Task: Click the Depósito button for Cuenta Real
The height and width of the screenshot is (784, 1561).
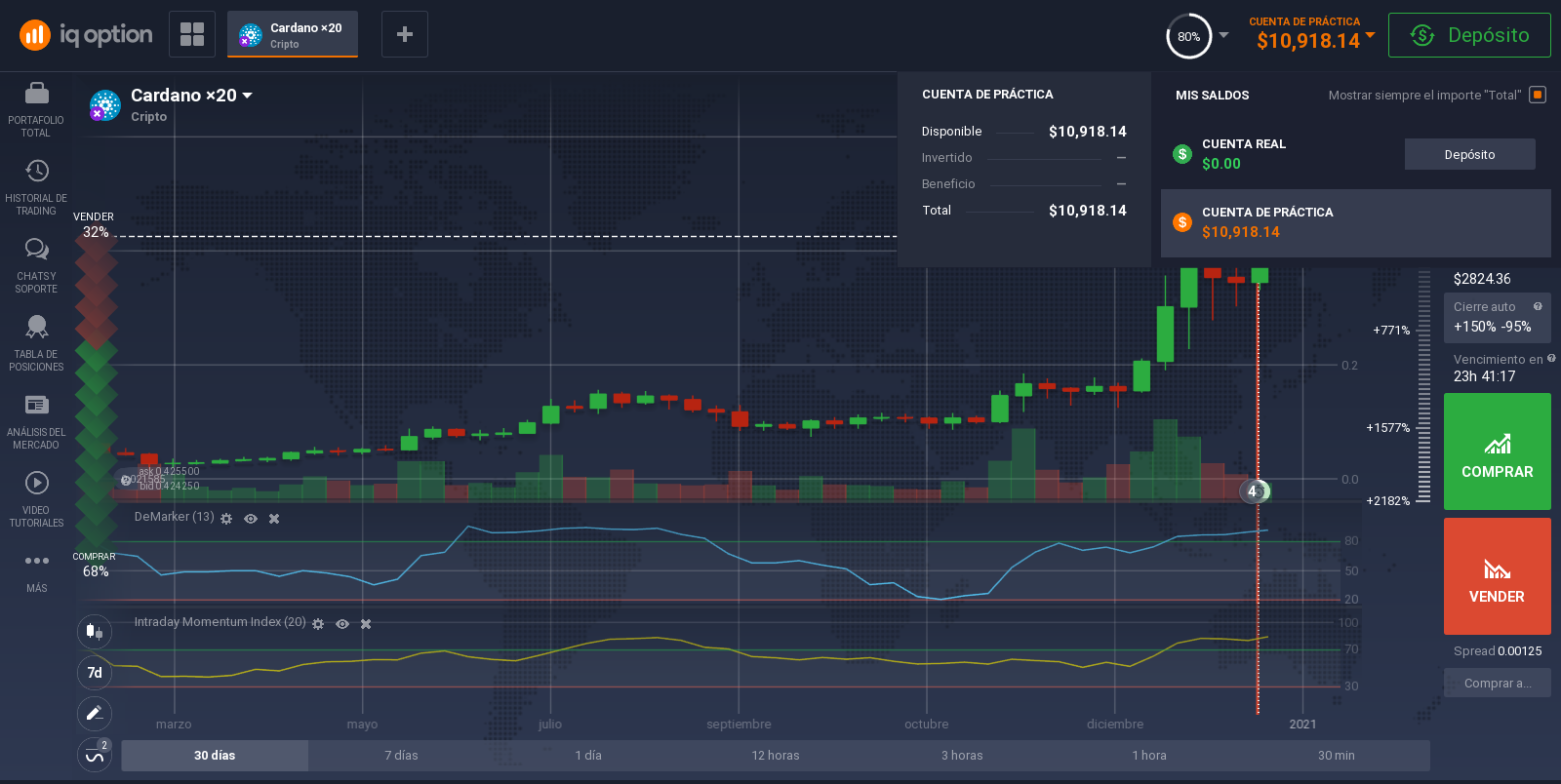Action: point(1469,154)
